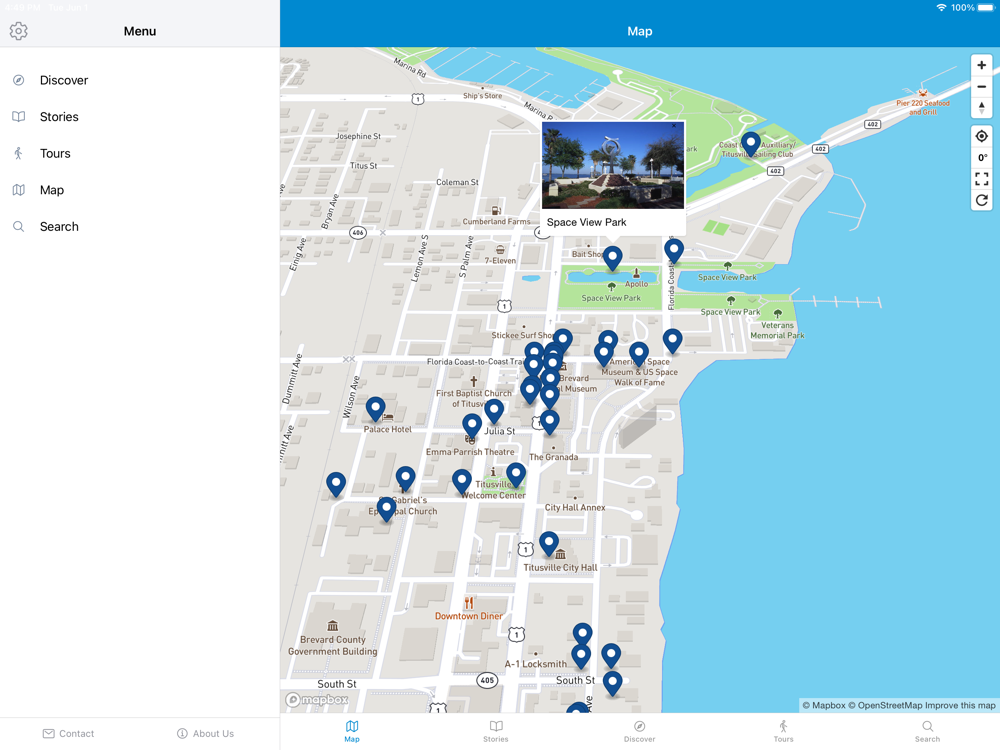
Task: Zoom in the map with plus button
Action: (x=982, y=65)
